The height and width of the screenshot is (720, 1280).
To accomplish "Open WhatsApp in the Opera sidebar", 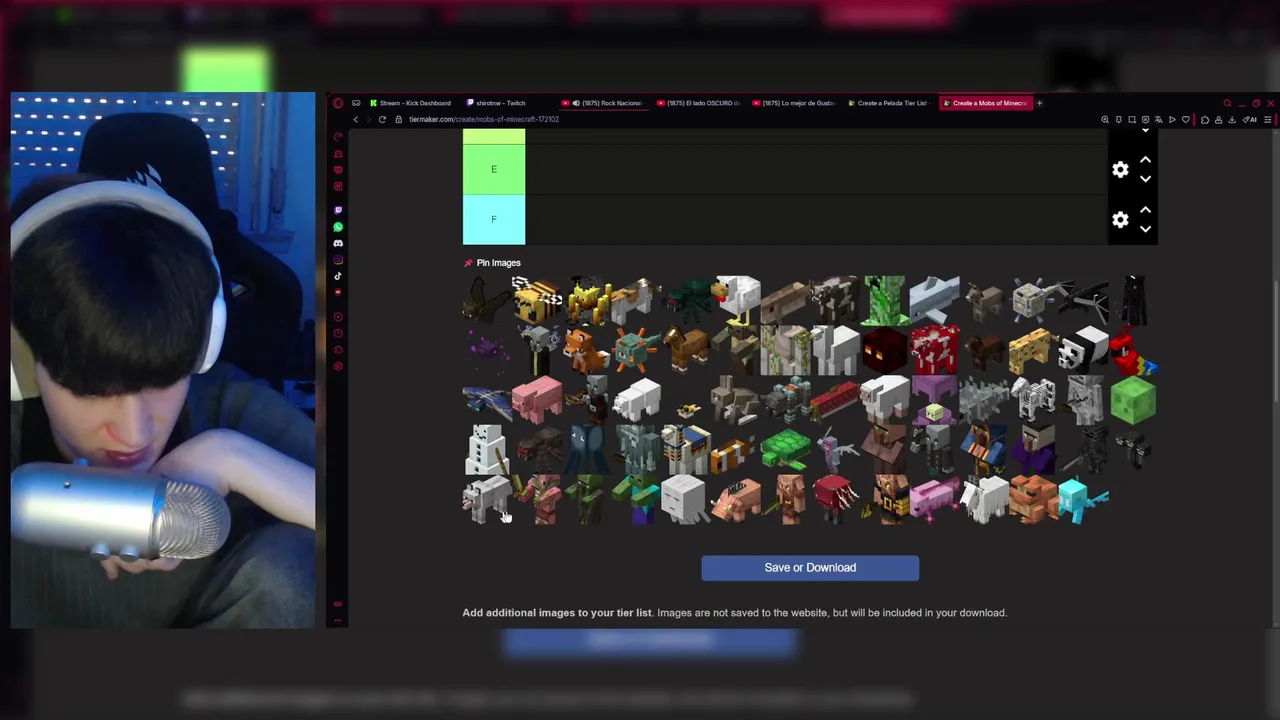I will [x=338, y=227].
